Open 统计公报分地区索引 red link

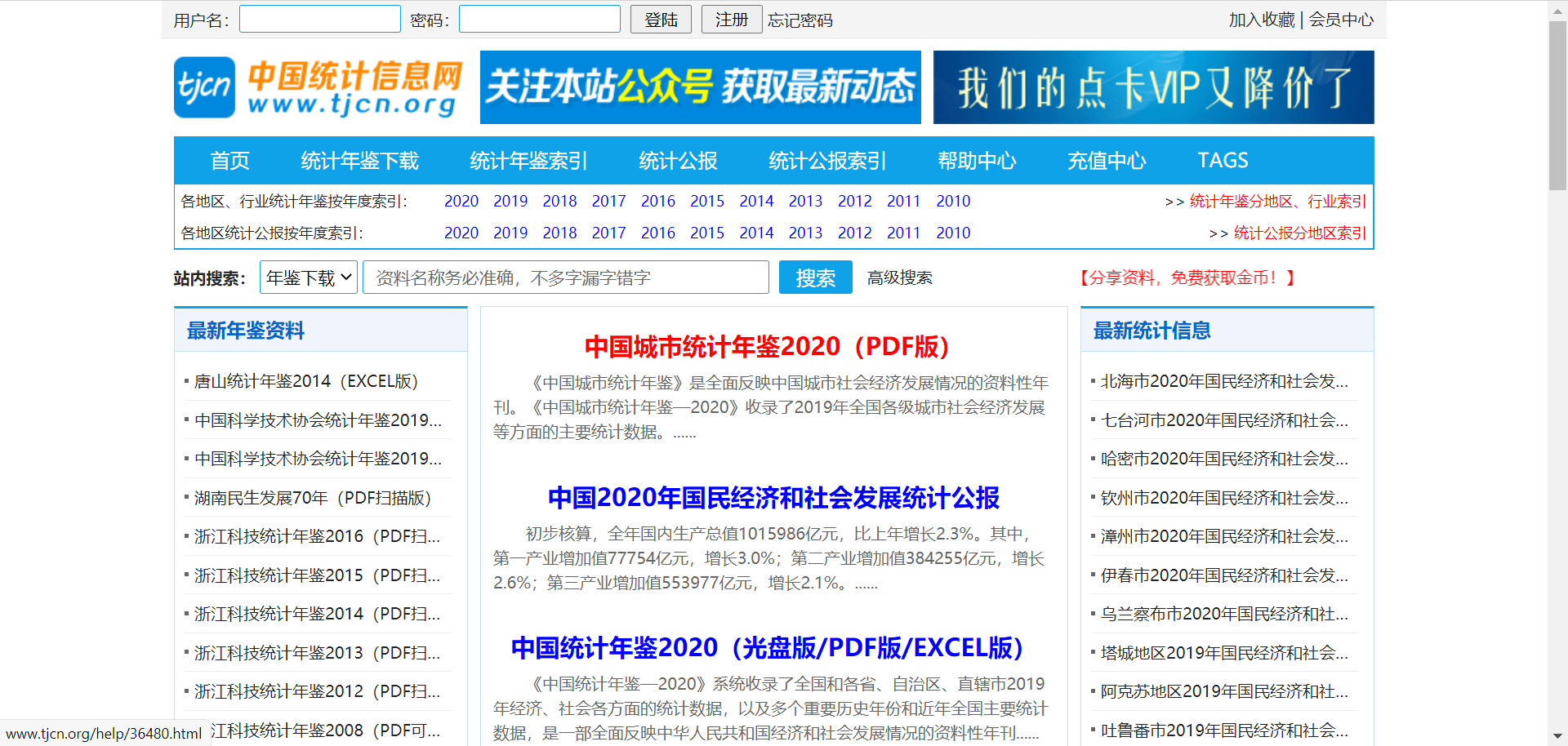click(1300, 233)
